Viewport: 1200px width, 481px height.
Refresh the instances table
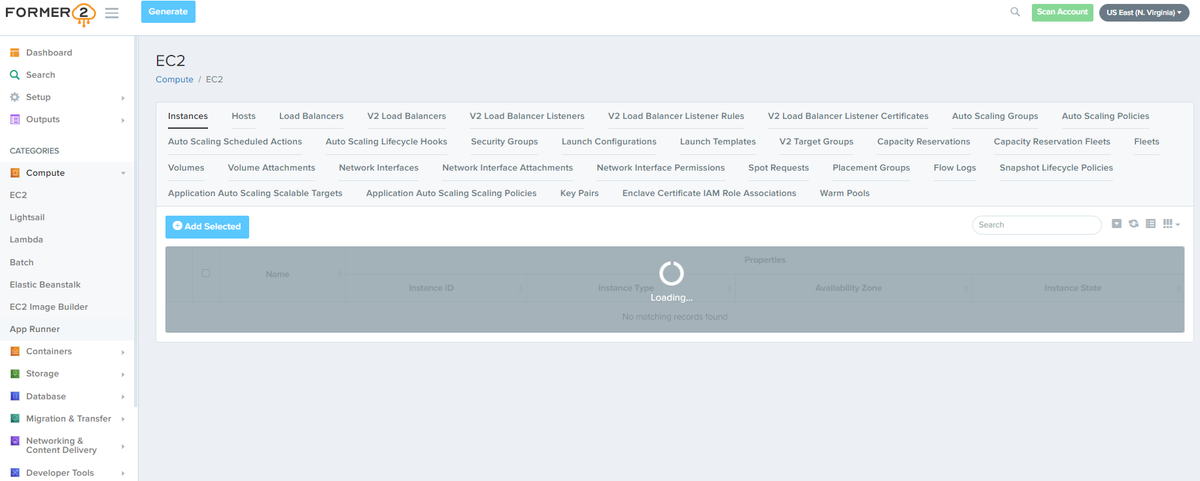click(x=1134, y=224)
